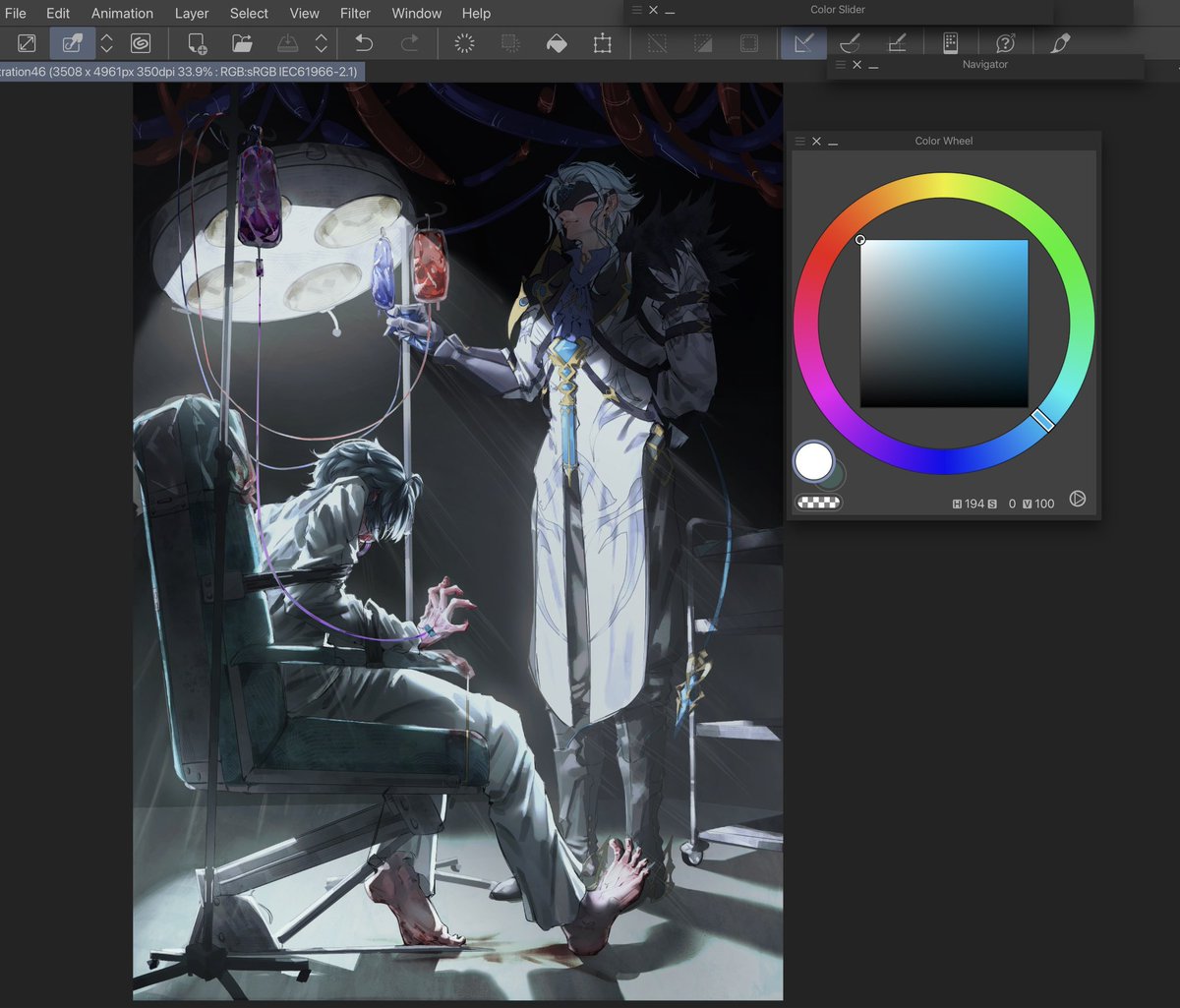1180x1008 pixels.
Task: Open the File menu
Action: pyautogui.click(x=15, y=14)
